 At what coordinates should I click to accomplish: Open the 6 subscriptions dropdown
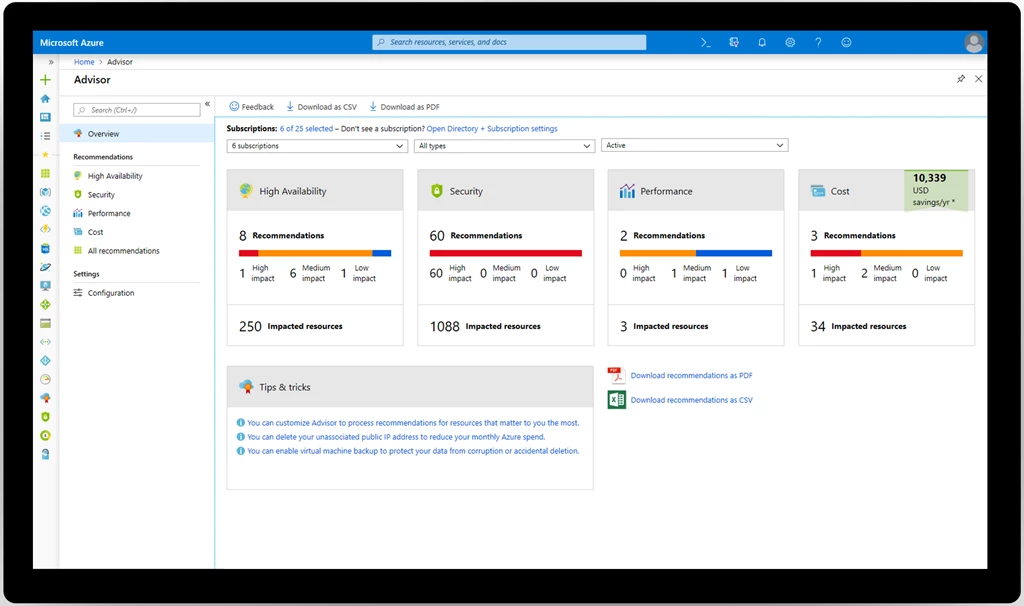tap(316, 146)
